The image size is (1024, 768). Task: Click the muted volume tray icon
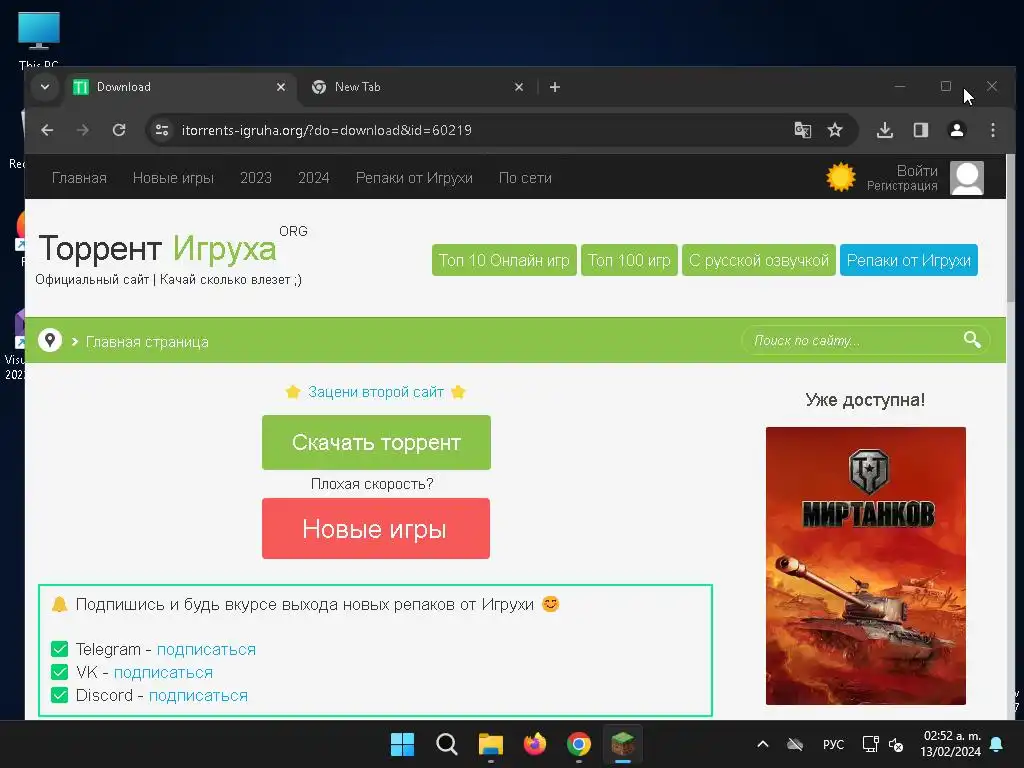[896, 744]
